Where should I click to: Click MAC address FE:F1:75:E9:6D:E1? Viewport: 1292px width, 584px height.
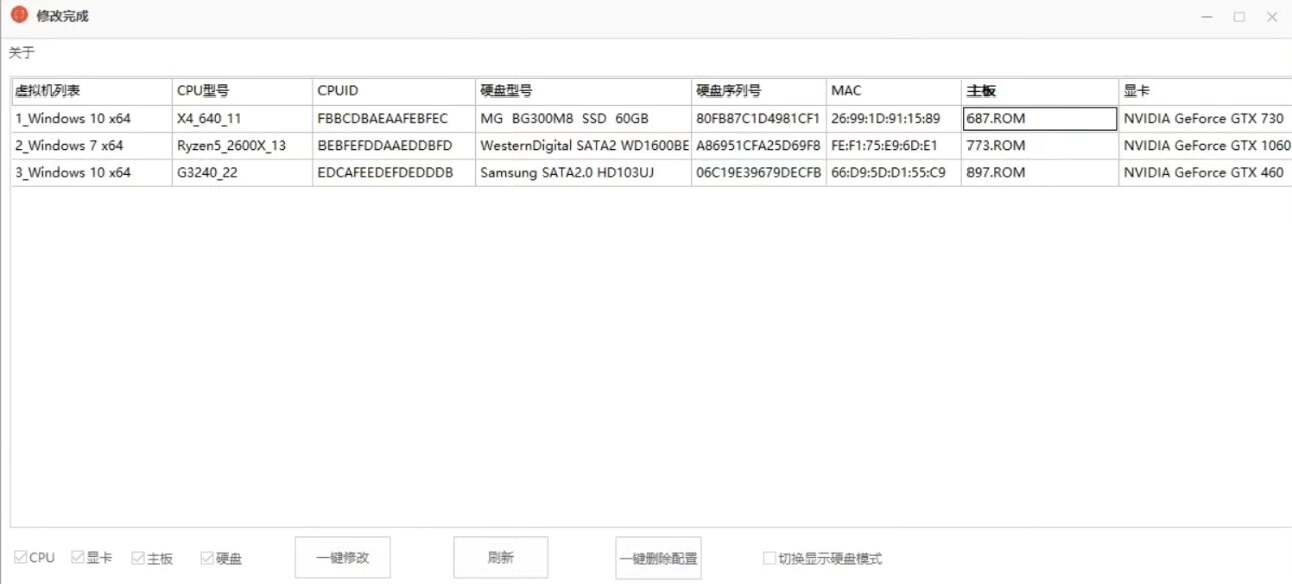894,145
